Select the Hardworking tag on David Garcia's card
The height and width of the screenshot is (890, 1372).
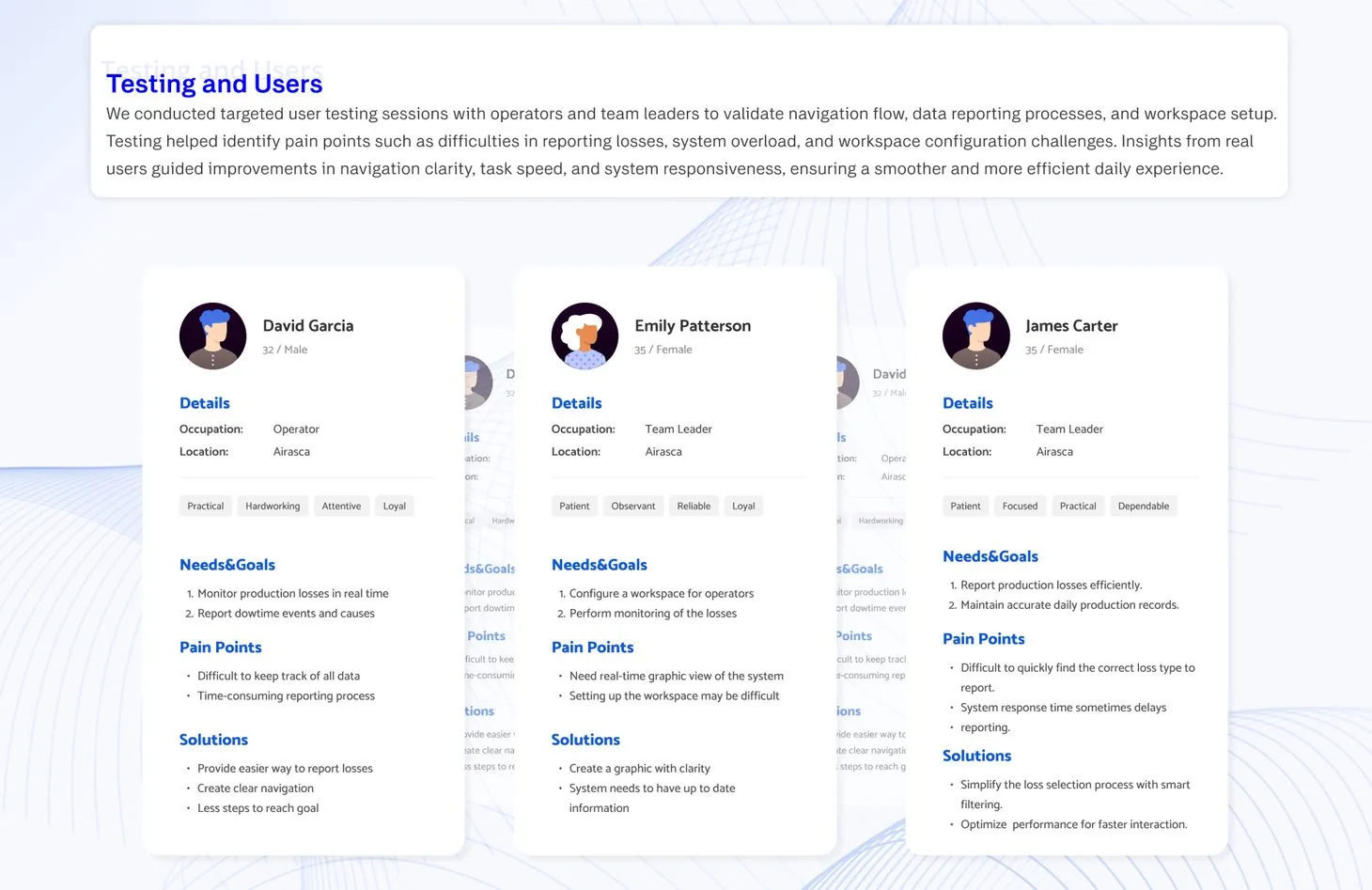273,506
